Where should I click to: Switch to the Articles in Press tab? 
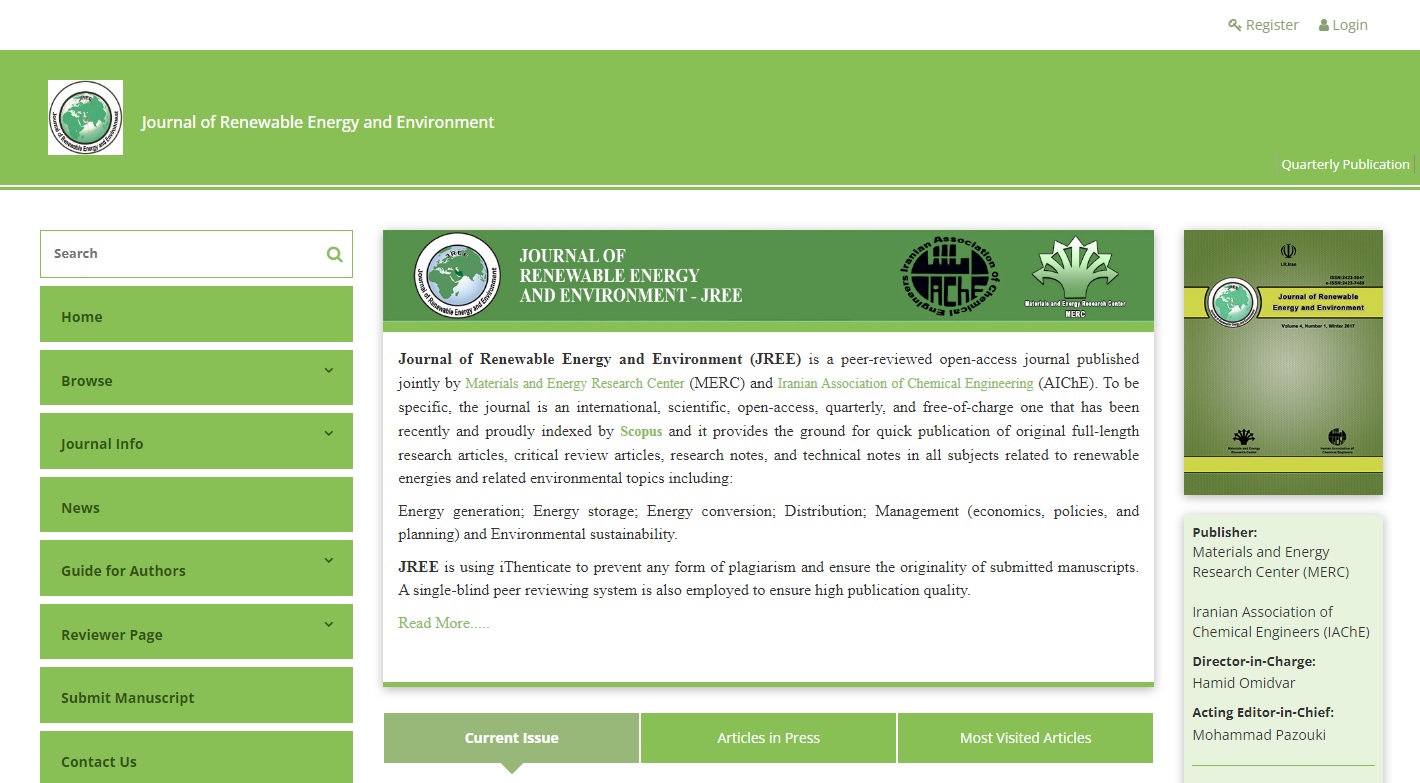coord(768,738)
